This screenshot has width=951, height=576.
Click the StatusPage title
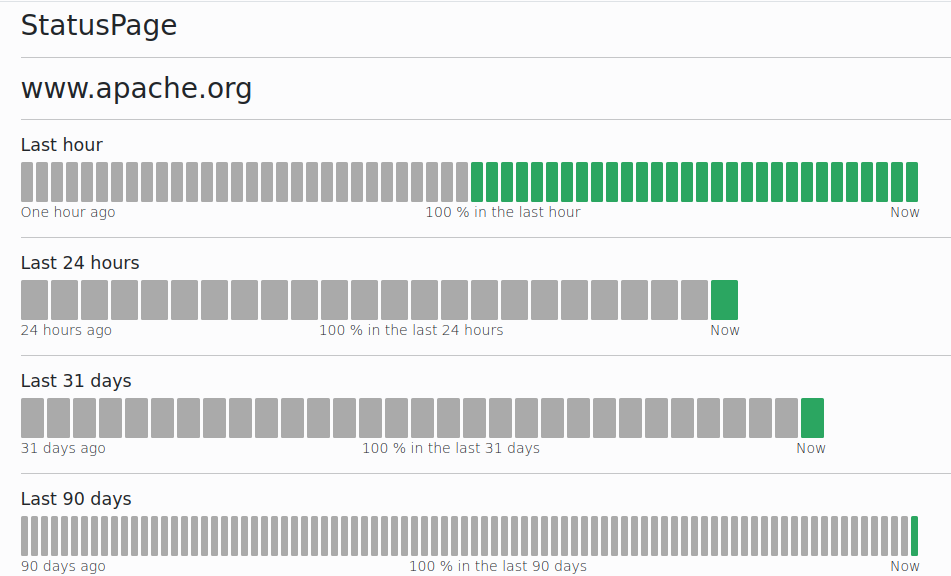(99, 26)
